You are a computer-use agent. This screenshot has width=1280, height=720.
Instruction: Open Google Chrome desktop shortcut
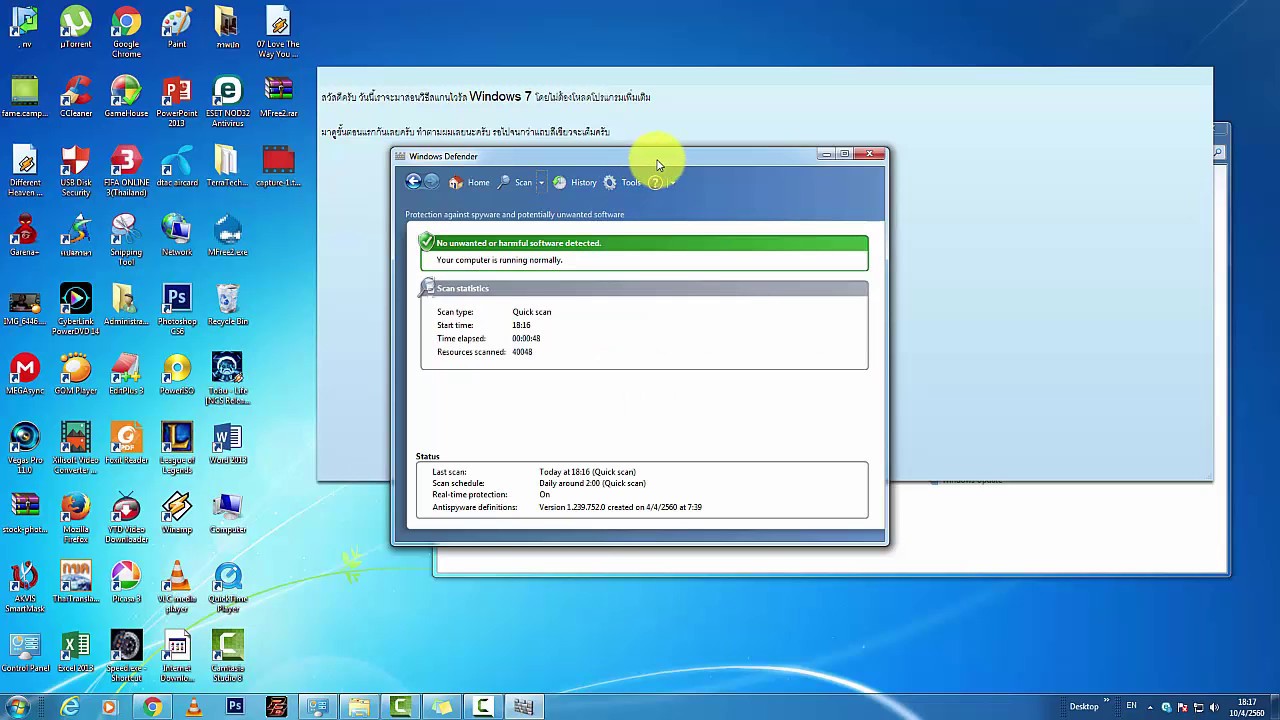[x=126, y=32]
